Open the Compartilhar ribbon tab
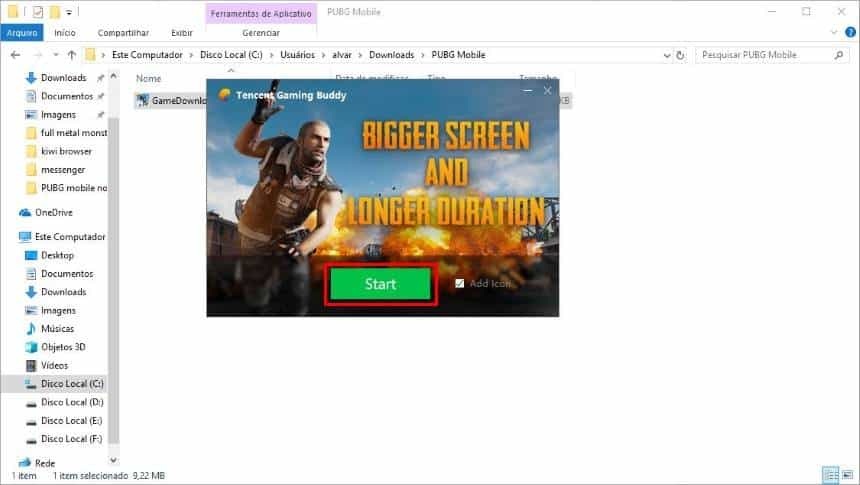This screenshot has width=860, height=485. (x=123, y=33)
